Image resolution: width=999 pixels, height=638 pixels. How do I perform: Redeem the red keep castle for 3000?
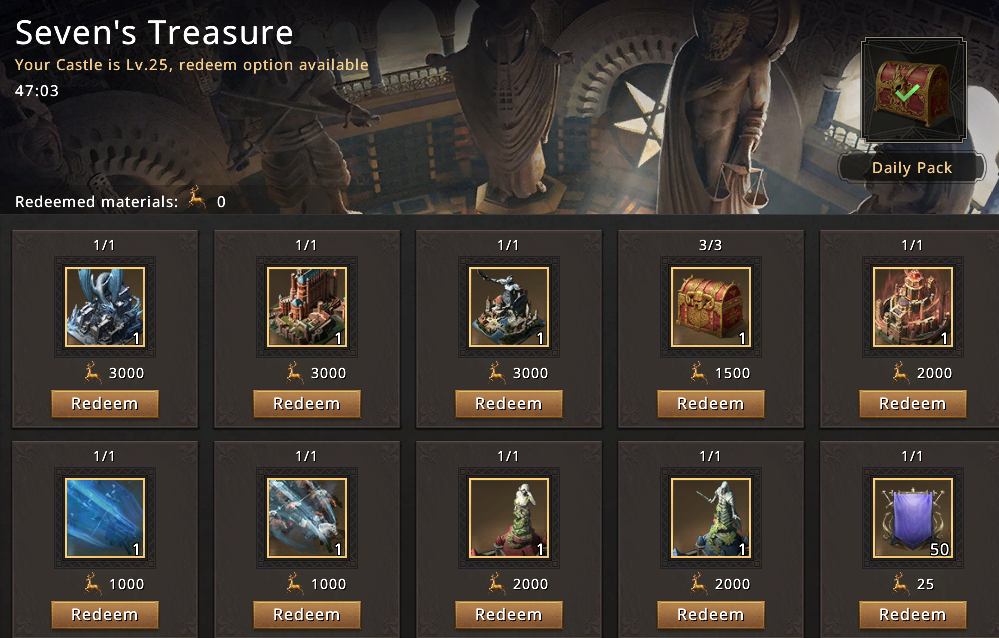tap(306, 403)
